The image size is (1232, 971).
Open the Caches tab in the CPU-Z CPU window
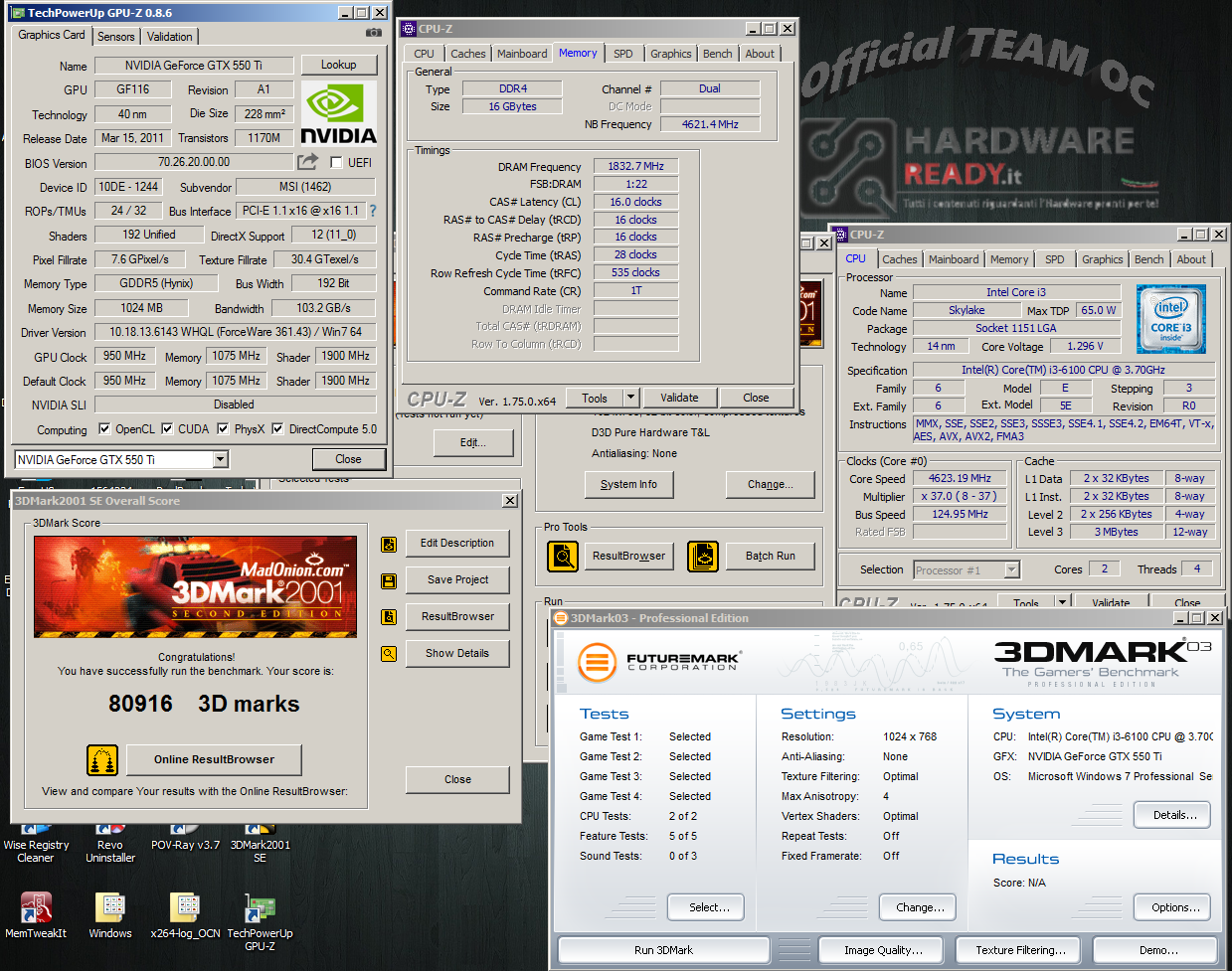(900, 259)
